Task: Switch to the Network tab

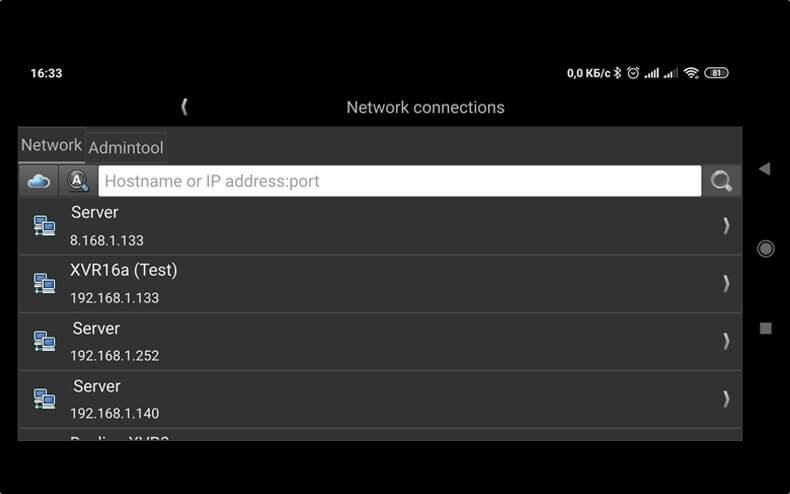Action: tap(51, 145)
